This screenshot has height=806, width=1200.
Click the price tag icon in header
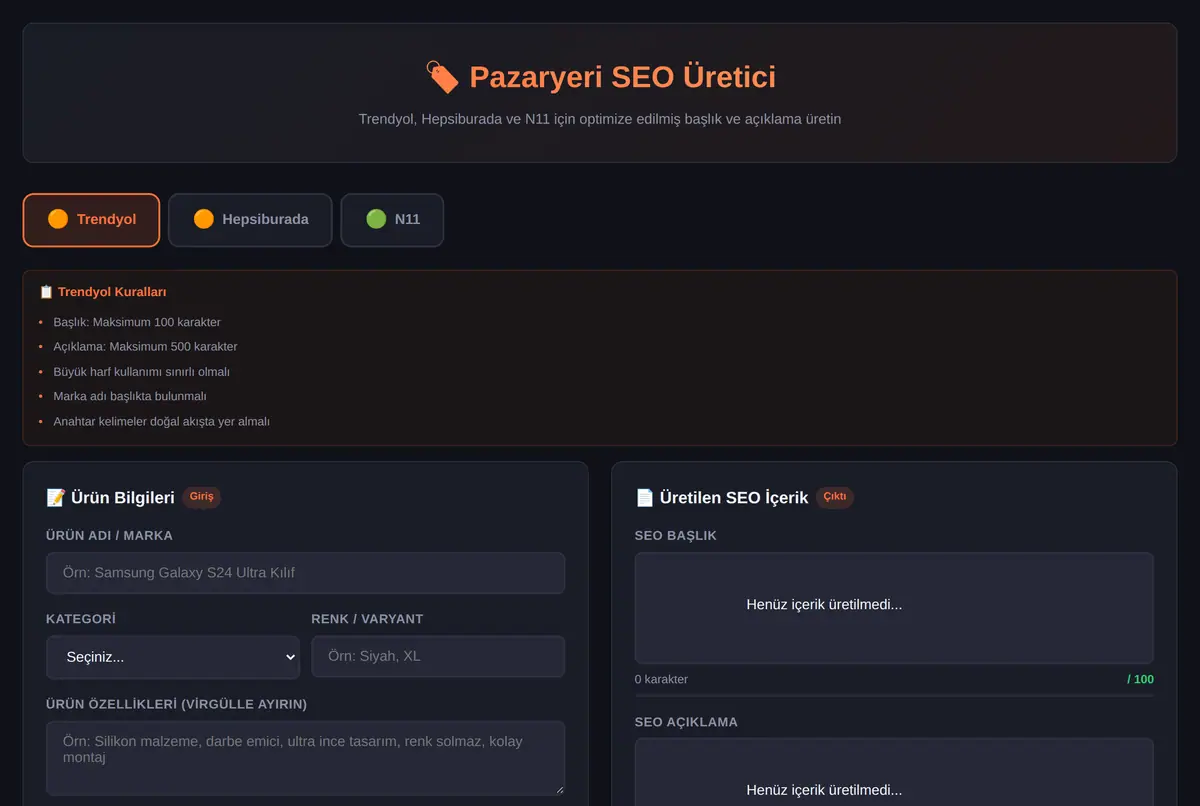[x=441, y=77]
